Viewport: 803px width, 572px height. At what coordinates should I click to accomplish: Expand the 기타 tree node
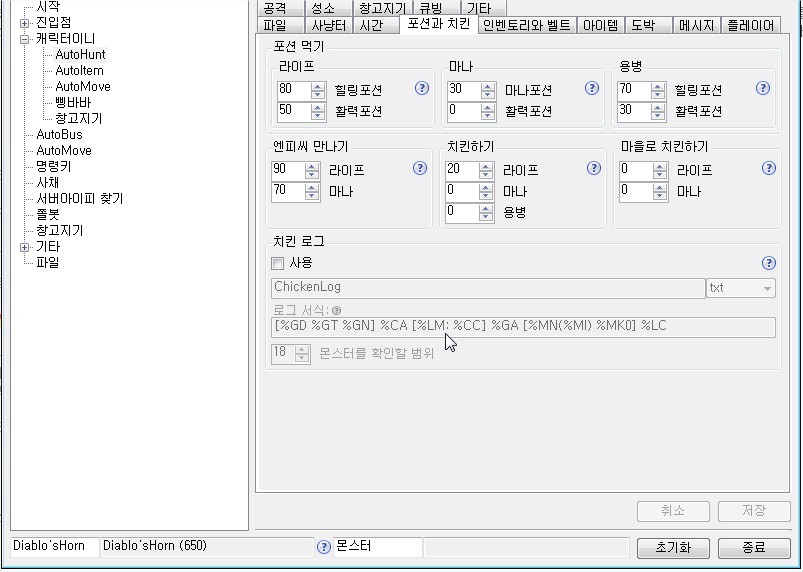click(x=24, y=247)
